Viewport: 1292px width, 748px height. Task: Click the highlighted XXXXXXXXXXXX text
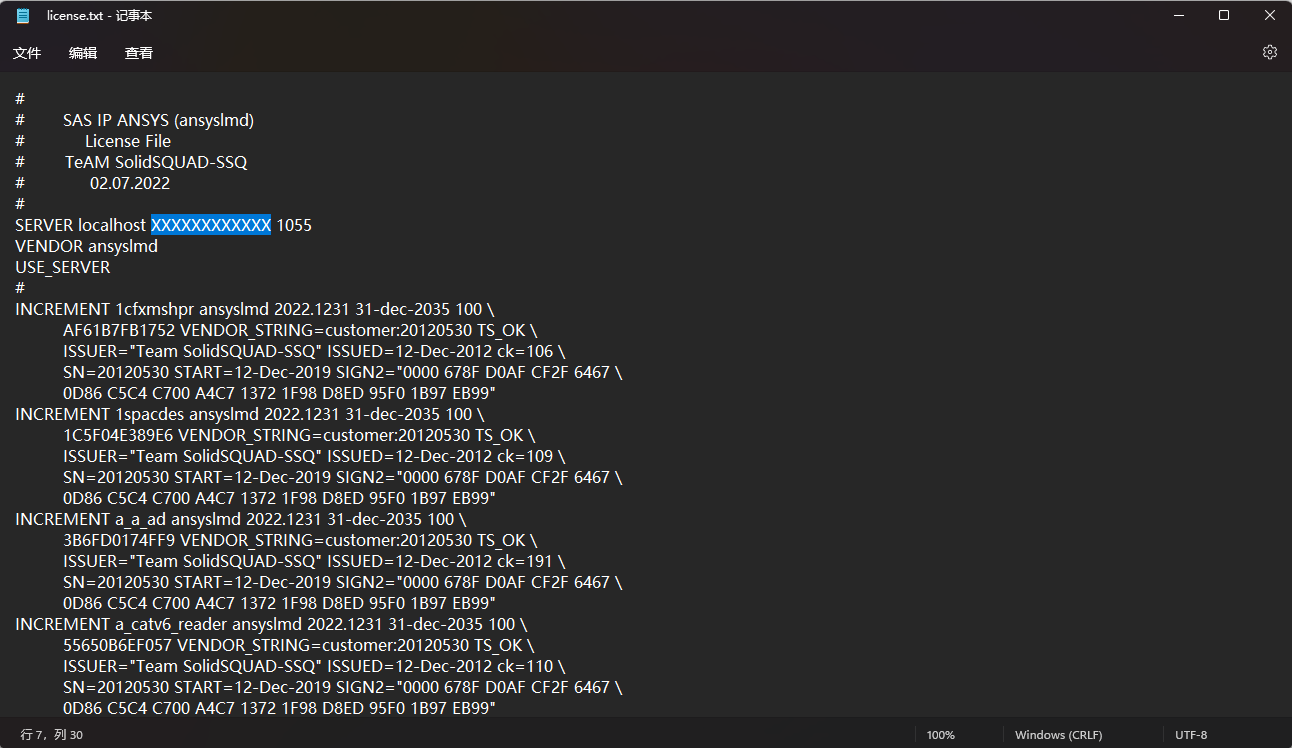pyautogui.click(x=211, y=225)
